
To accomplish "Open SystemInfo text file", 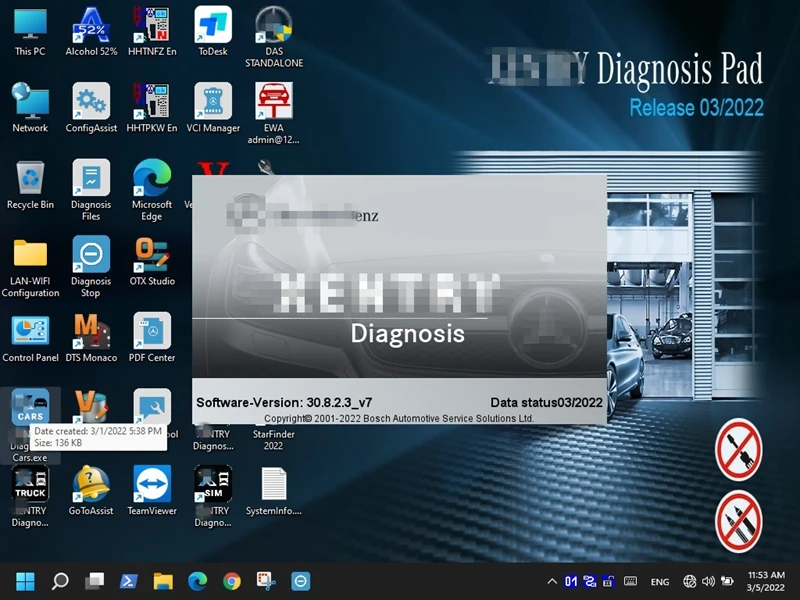I will coord(274,490).
